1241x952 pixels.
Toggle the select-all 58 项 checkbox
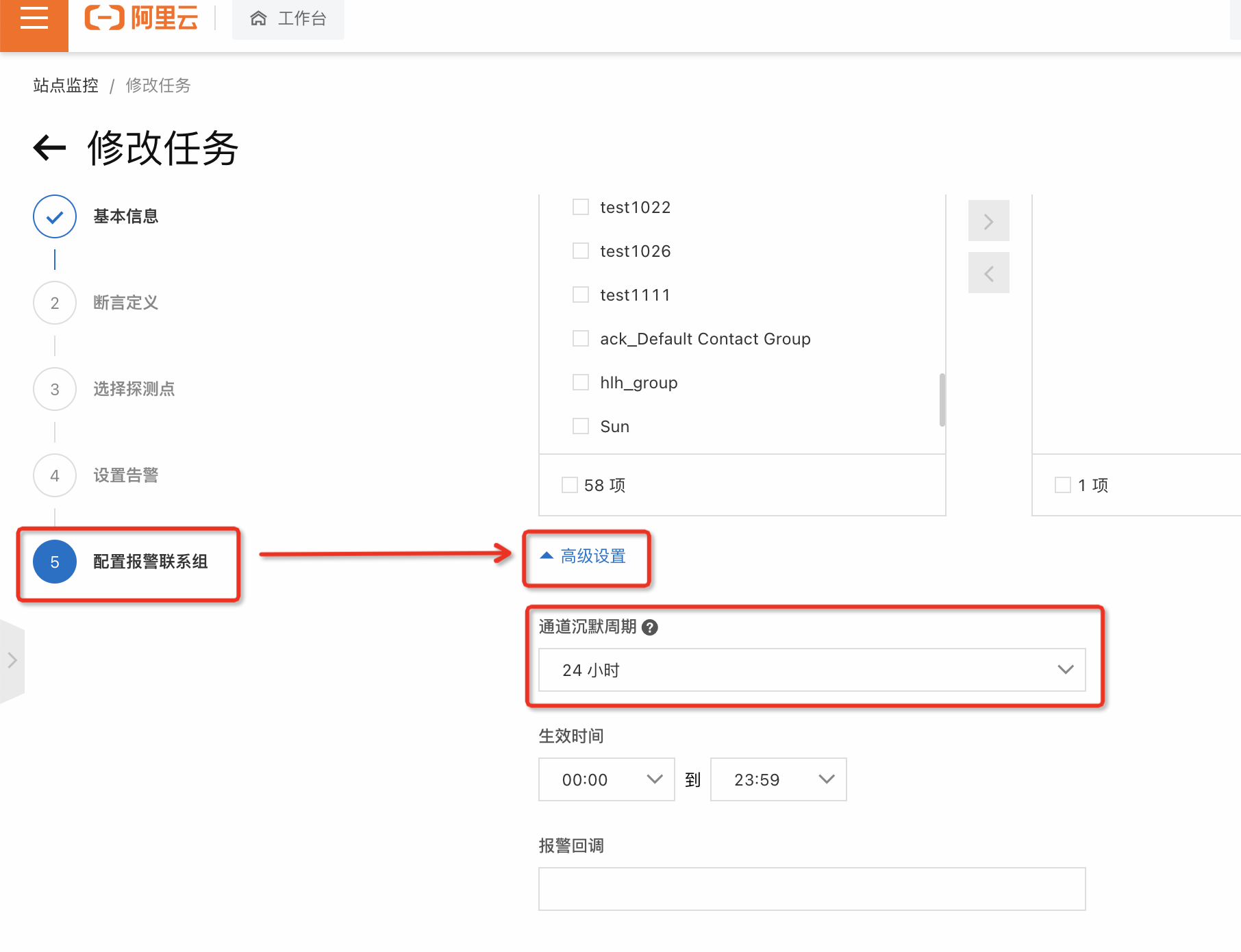[569, 485]
